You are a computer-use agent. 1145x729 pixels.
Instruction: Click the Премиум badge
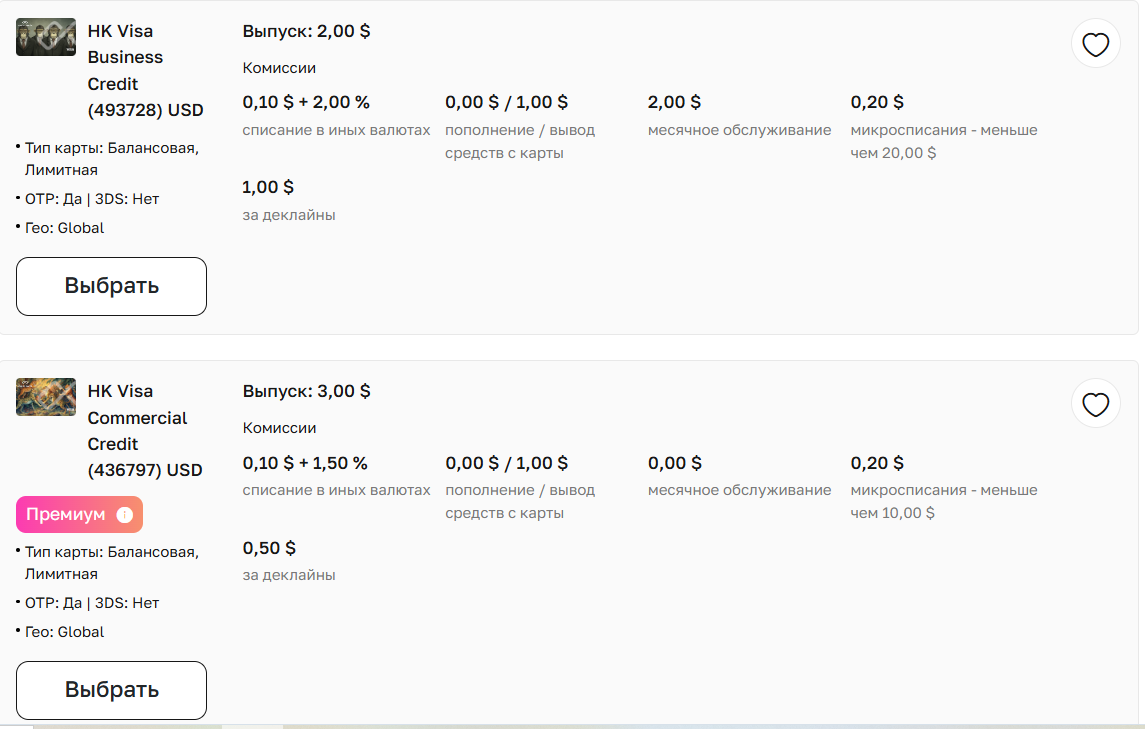pos(80,514)
